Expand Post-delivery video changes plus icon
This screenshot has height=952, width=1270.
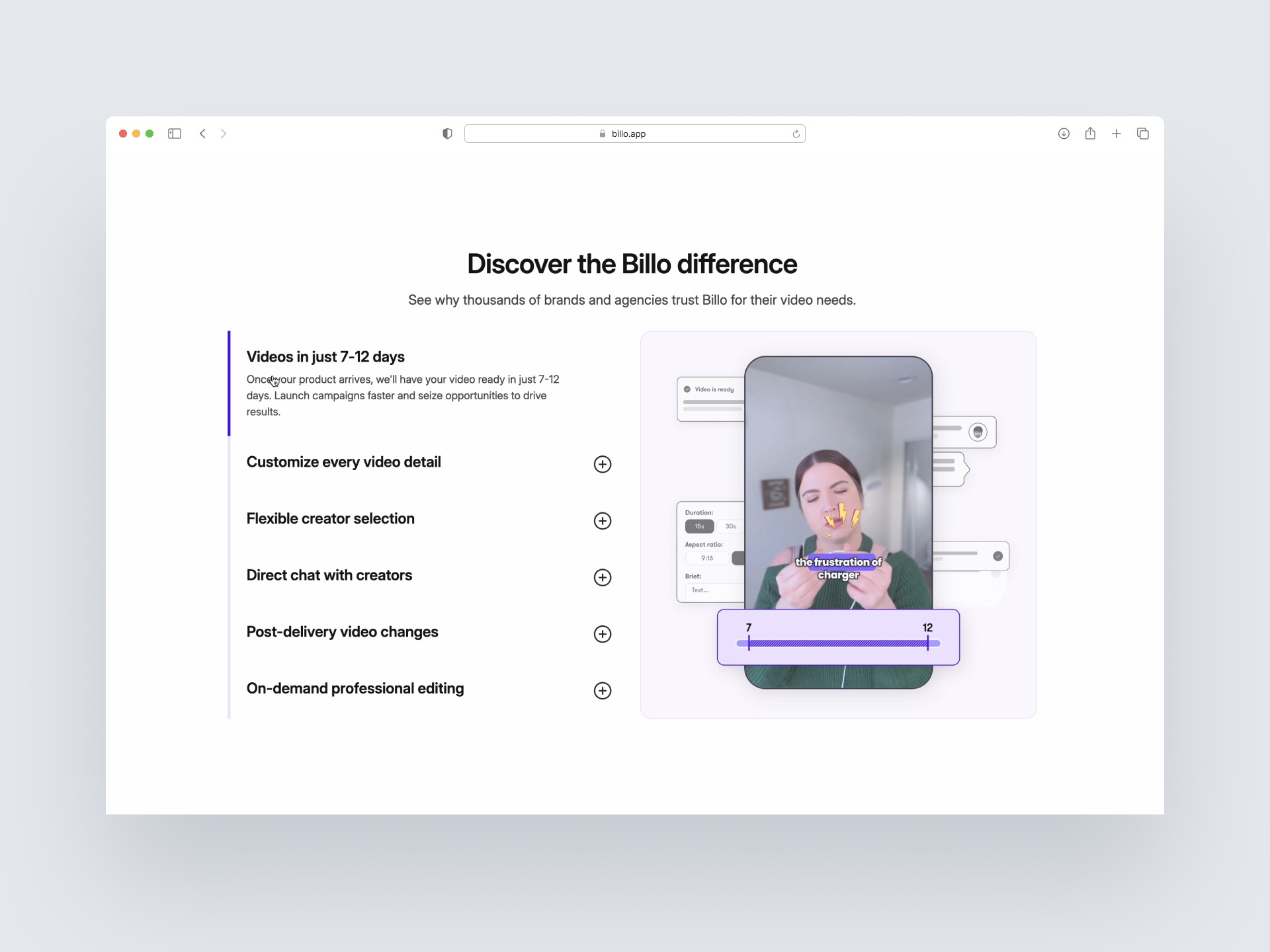[602, 634]
